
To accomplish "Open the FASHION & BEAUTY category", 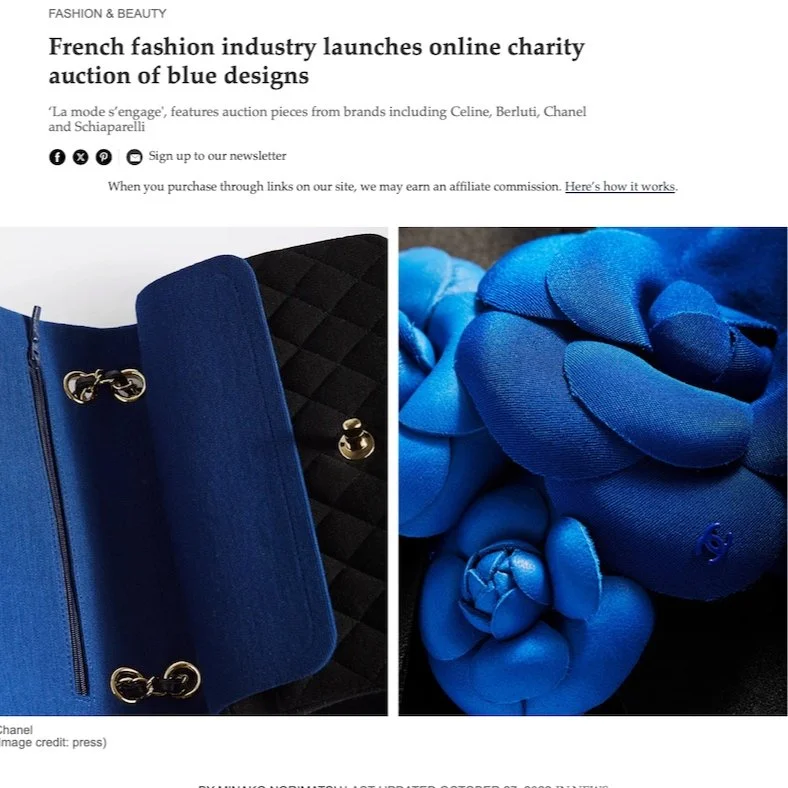I will coord(107,14).
